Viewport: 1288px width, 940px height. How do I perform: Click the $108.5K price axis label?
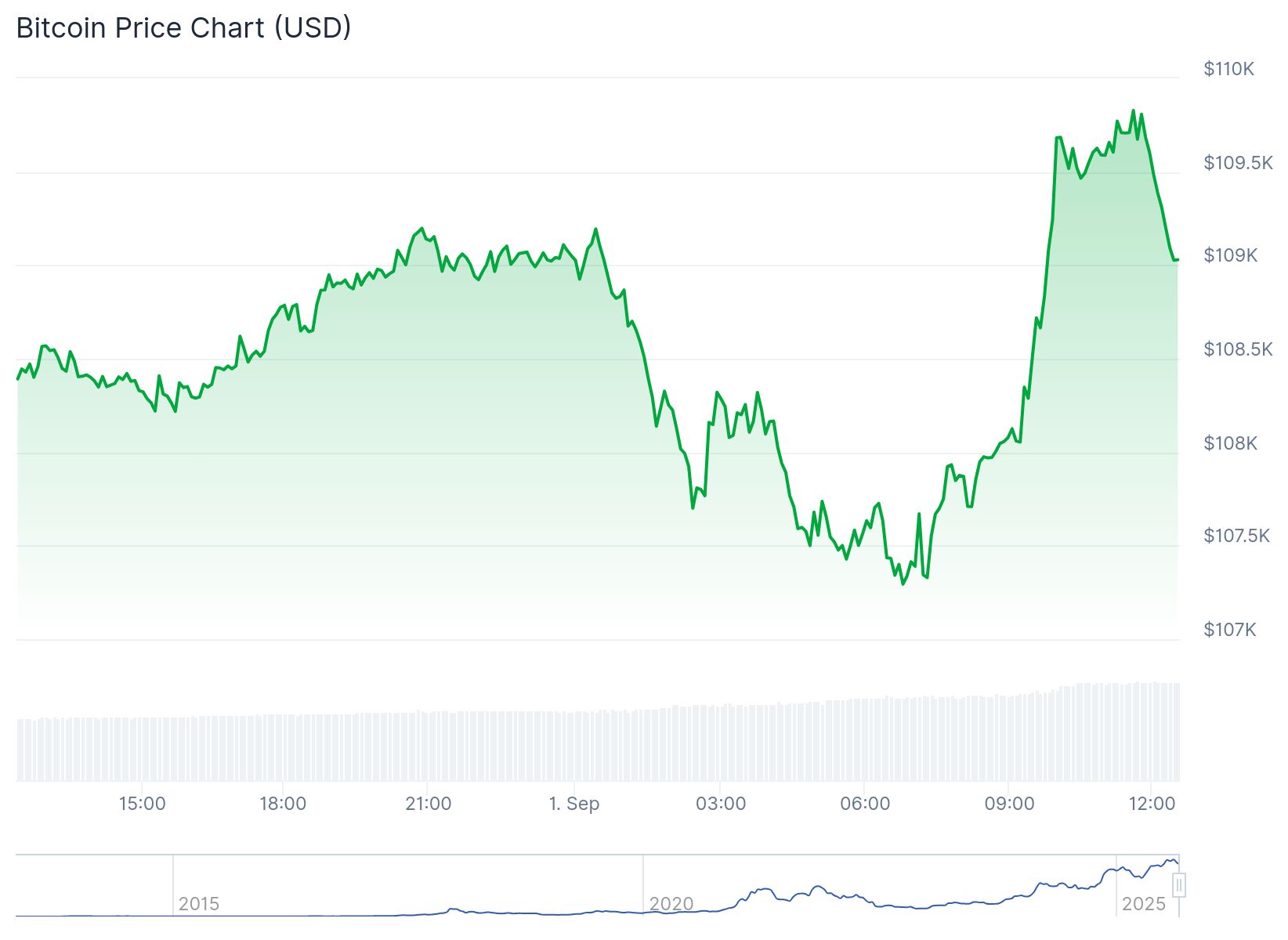click(1238, 349)
